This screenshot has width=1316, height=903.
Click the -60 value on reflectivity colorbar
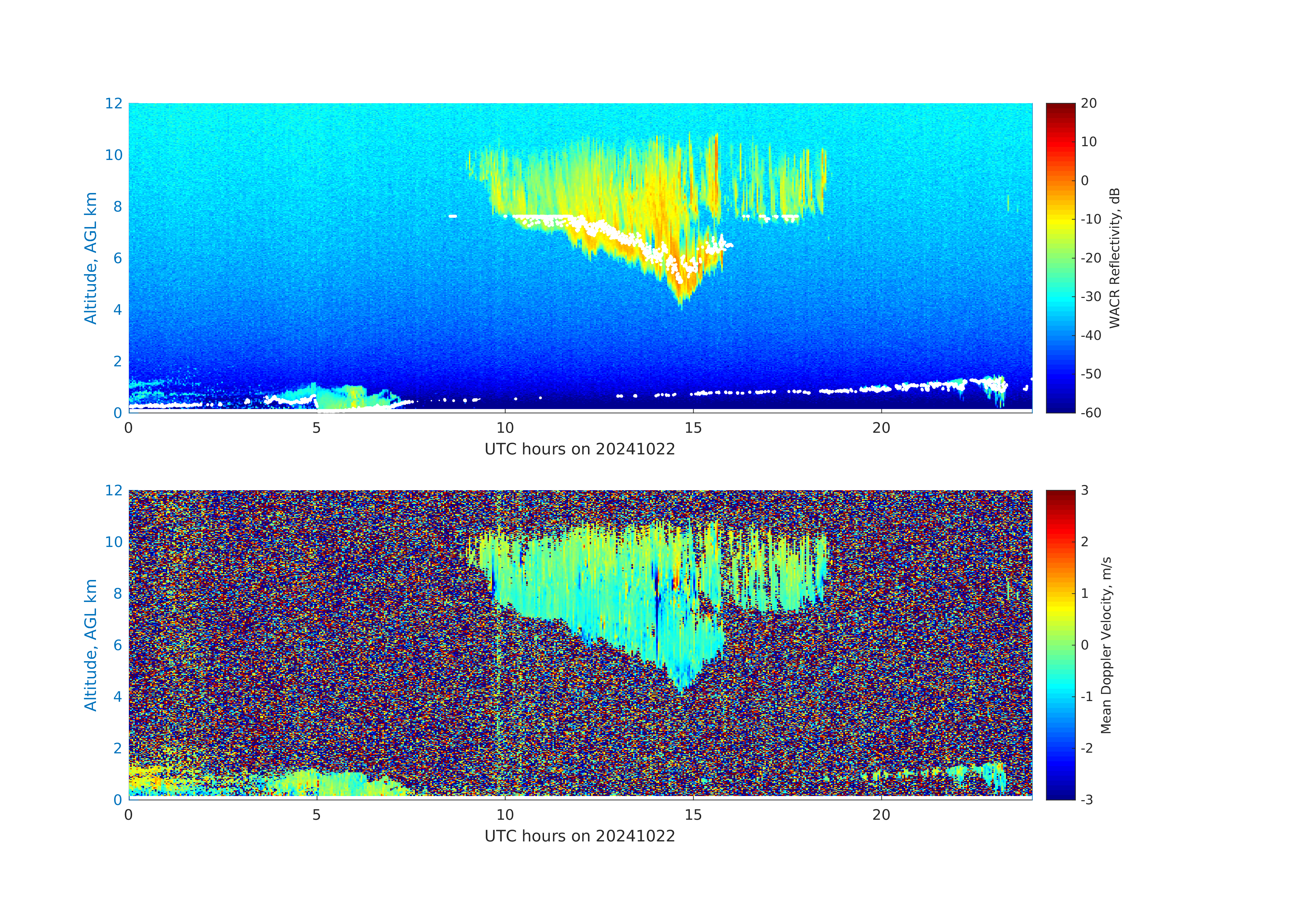pyautogui.click(x=1091, y=413)
